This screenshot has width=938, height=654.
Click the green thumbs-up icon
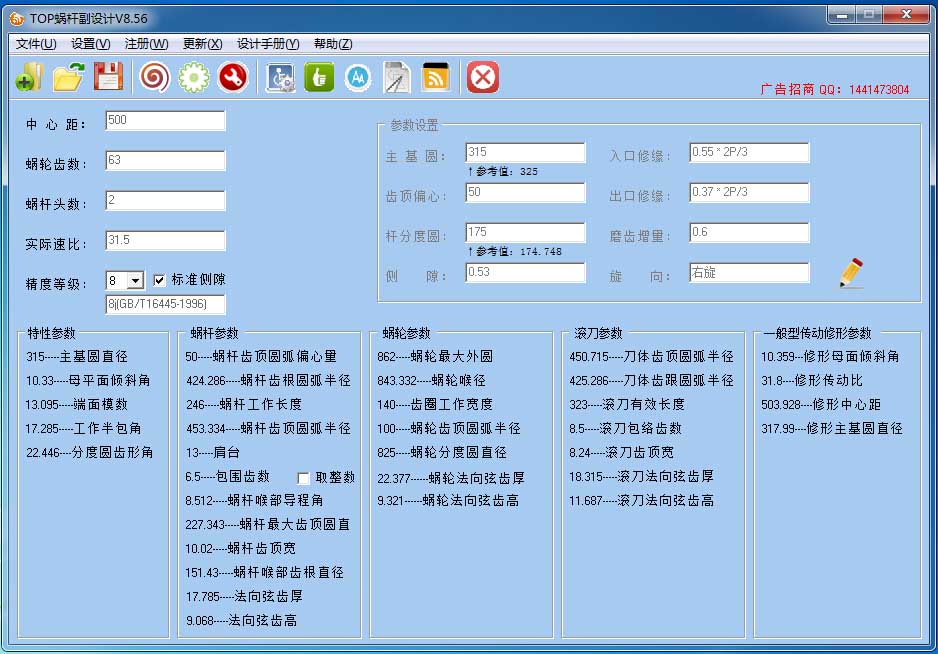(x=319, y=77)
